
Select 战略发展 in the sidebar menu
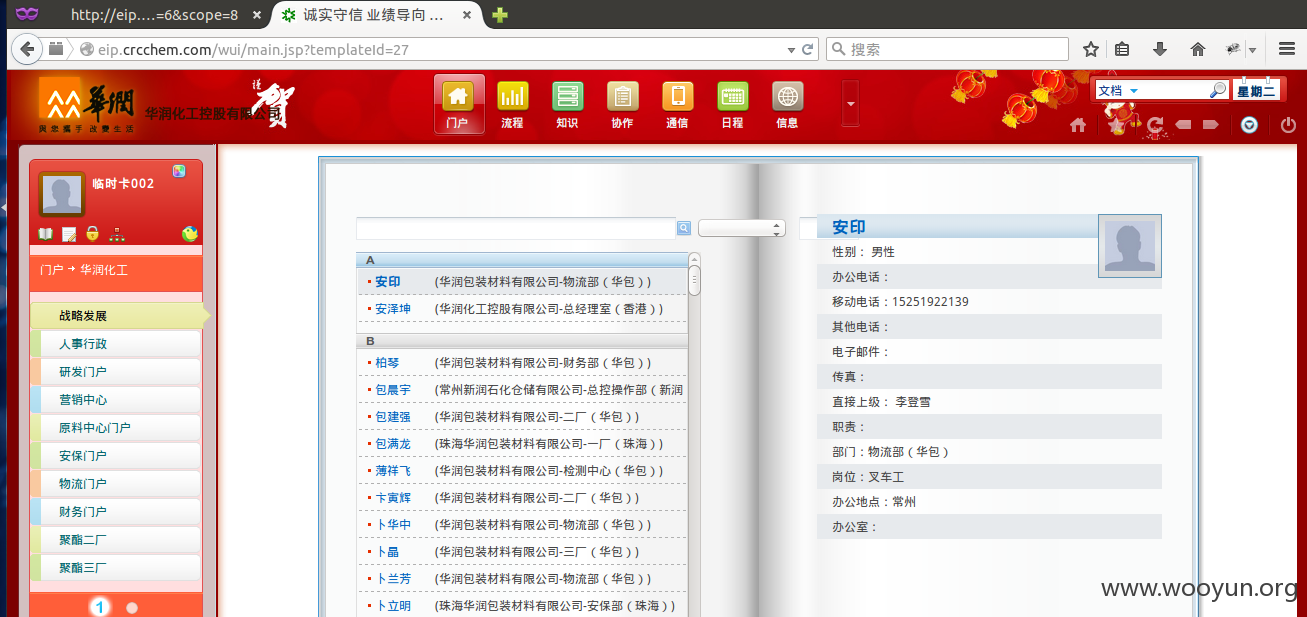pyautogui.click(x=116, y=316)
